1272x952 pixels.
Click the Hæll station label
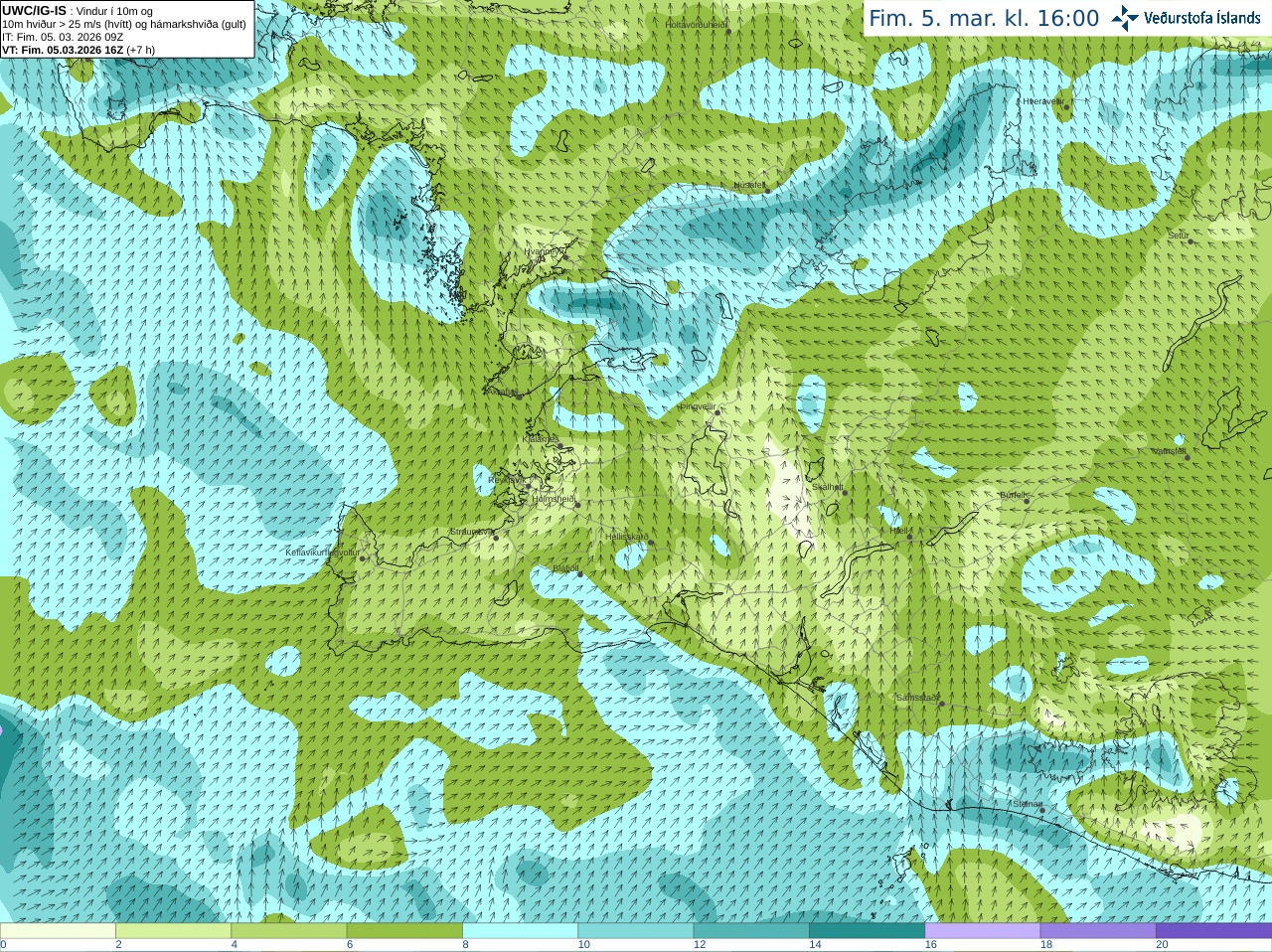[x=897, y=531]
